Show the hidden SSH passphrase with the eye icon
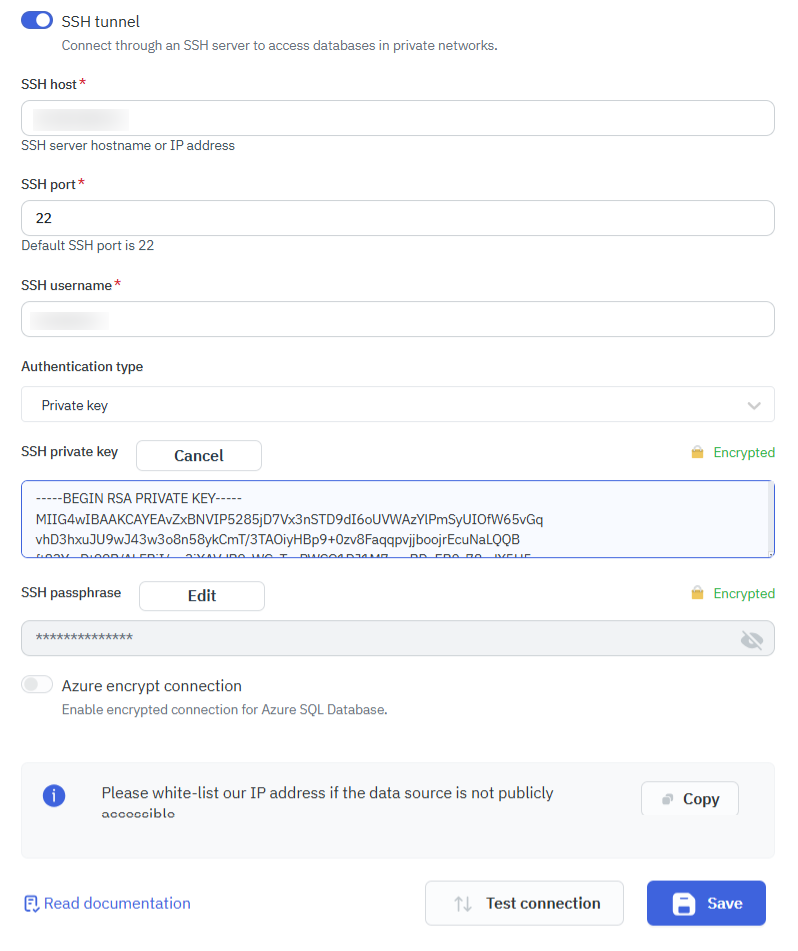 [x=752, y=639]
